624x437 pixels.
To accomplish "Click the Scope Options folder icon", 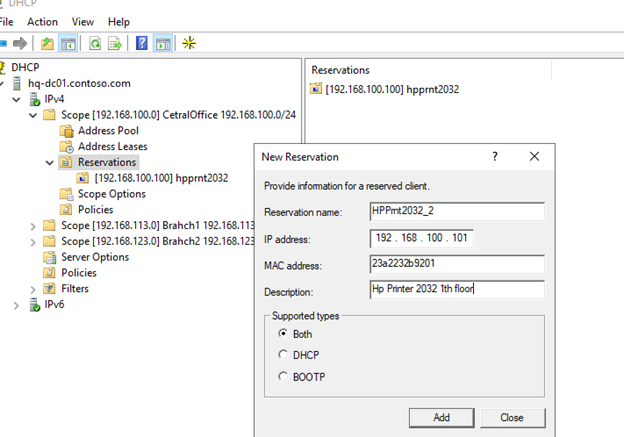I will tap(66, 194).
